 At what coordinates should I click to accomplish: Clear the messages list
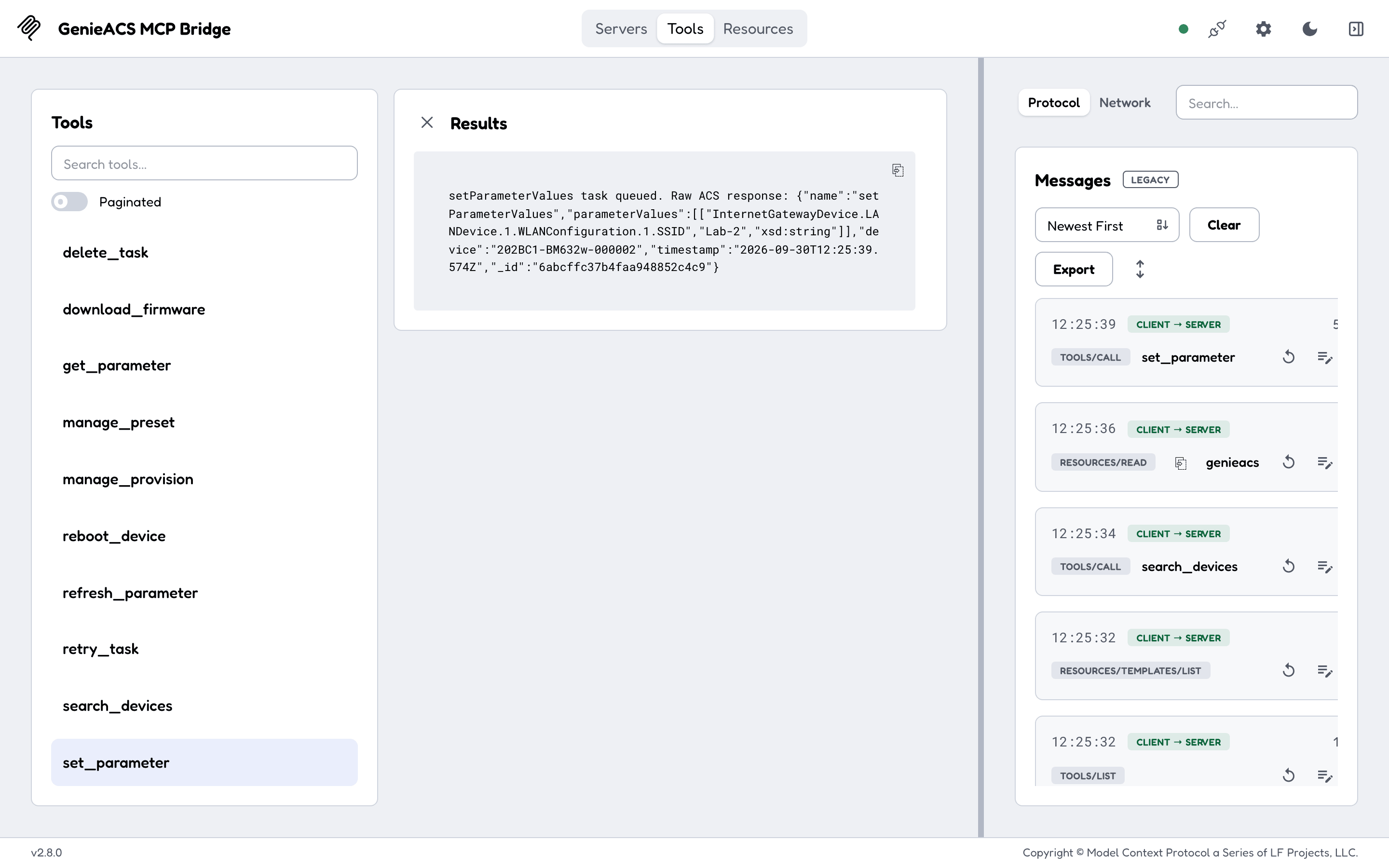1224,225
